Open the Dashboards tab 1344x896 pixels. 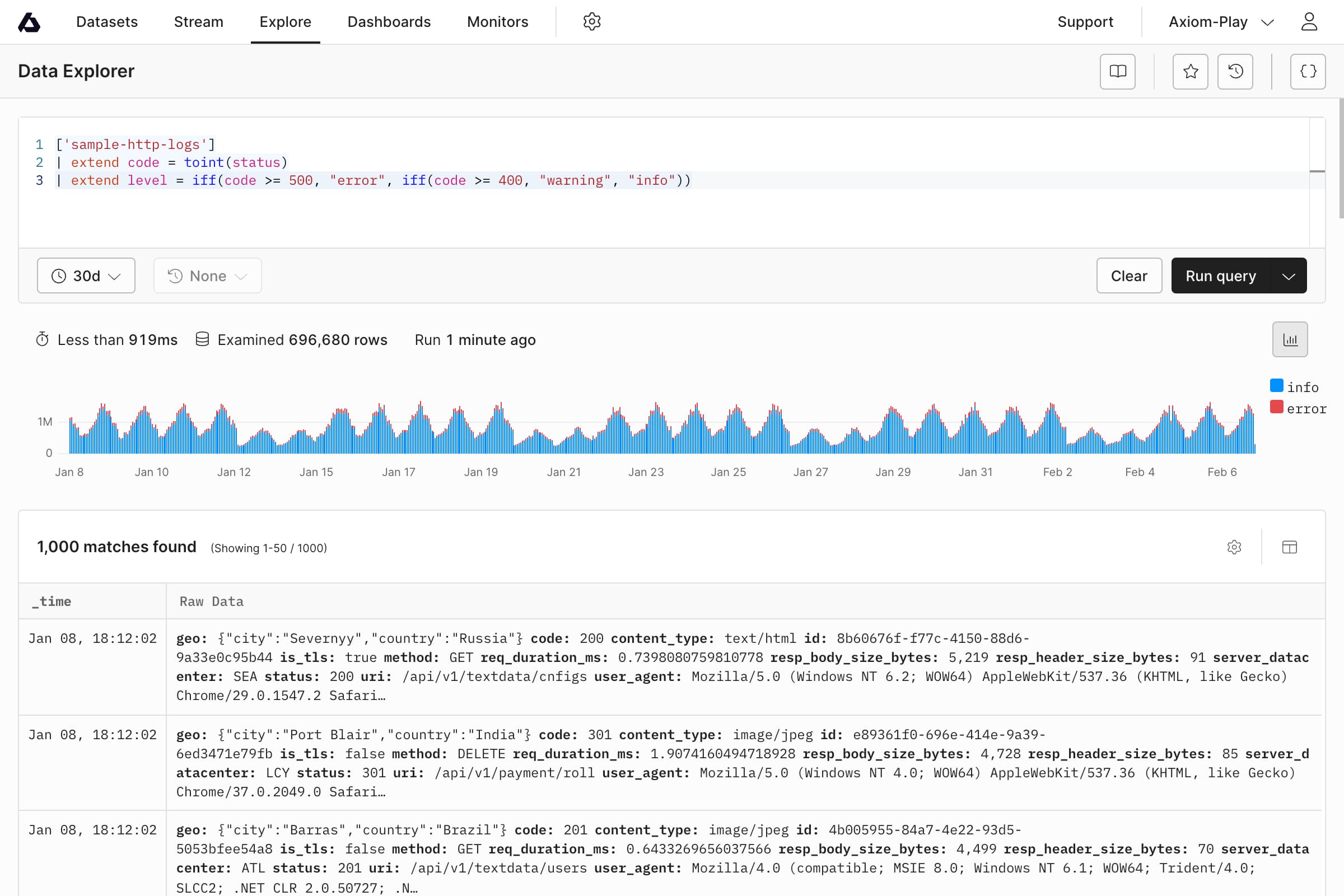[x=389, y=22]
